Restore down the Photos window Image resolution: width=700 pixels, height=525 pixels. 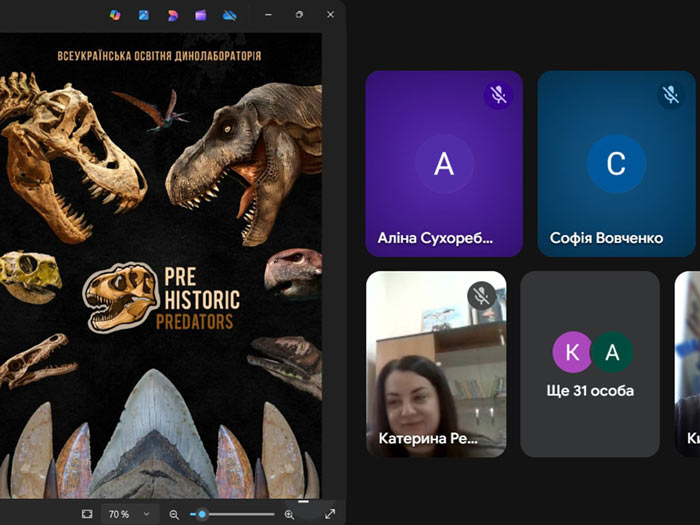[299, 15]
